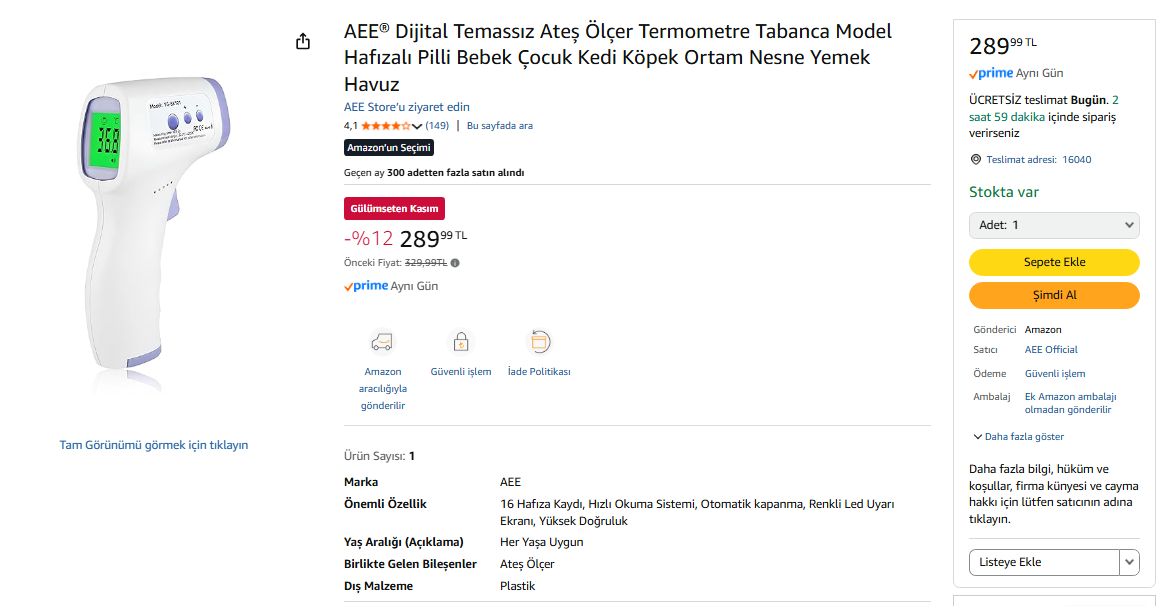Expand Daha fazla göster details

click(x=1018, y=436)
